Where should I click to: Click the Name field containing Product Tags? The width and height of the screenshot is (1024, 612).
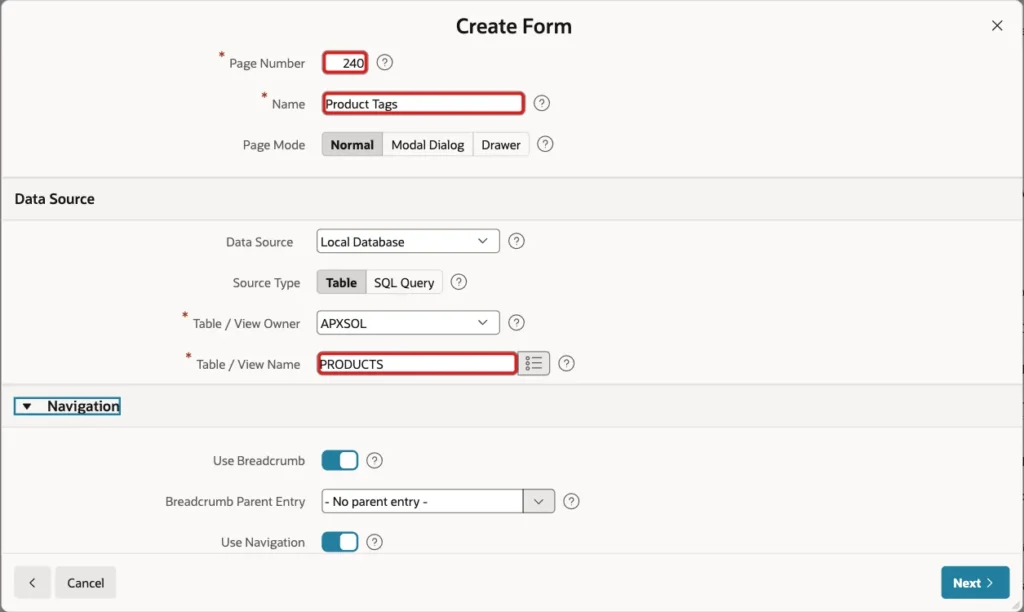[423, 103]
